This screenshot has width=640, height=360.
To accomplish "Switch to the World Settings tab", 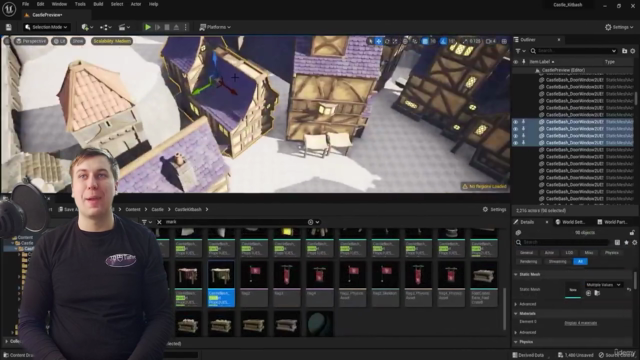I will pyautogui.click(x=571, y=222).
